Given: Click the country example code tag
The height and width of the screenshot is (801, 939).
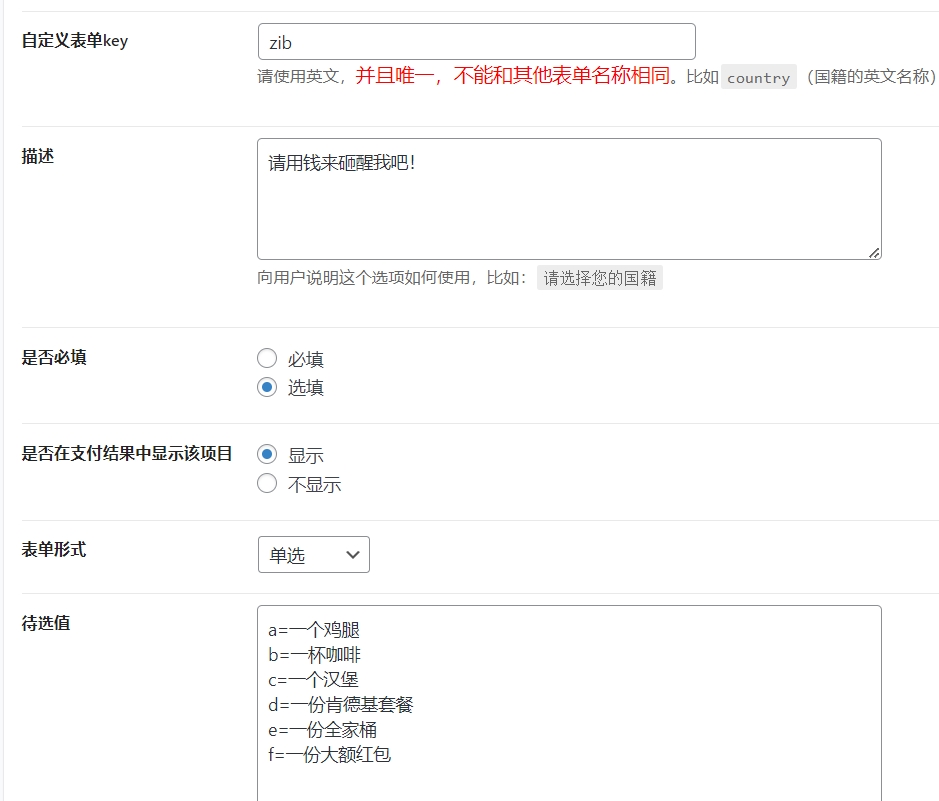Looking at the screenshot, I should (x=759, y=77).
